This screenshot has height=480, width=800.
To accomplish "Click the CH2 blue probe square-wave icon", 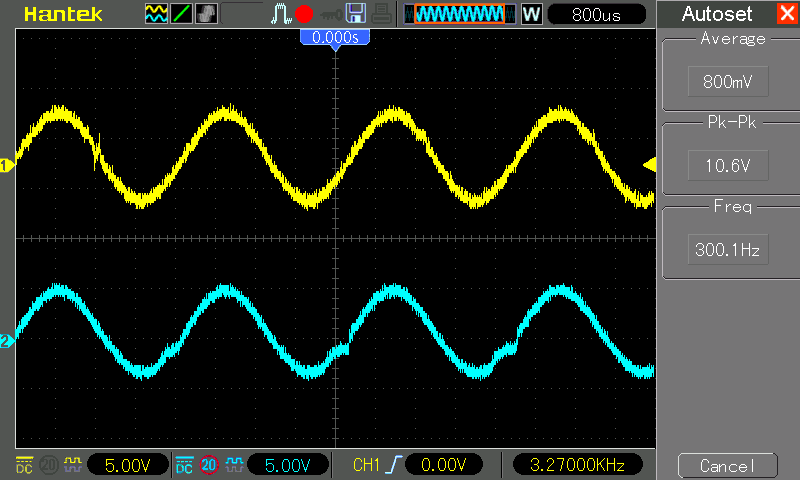I will pyautogui.click(x=234, y=464).
